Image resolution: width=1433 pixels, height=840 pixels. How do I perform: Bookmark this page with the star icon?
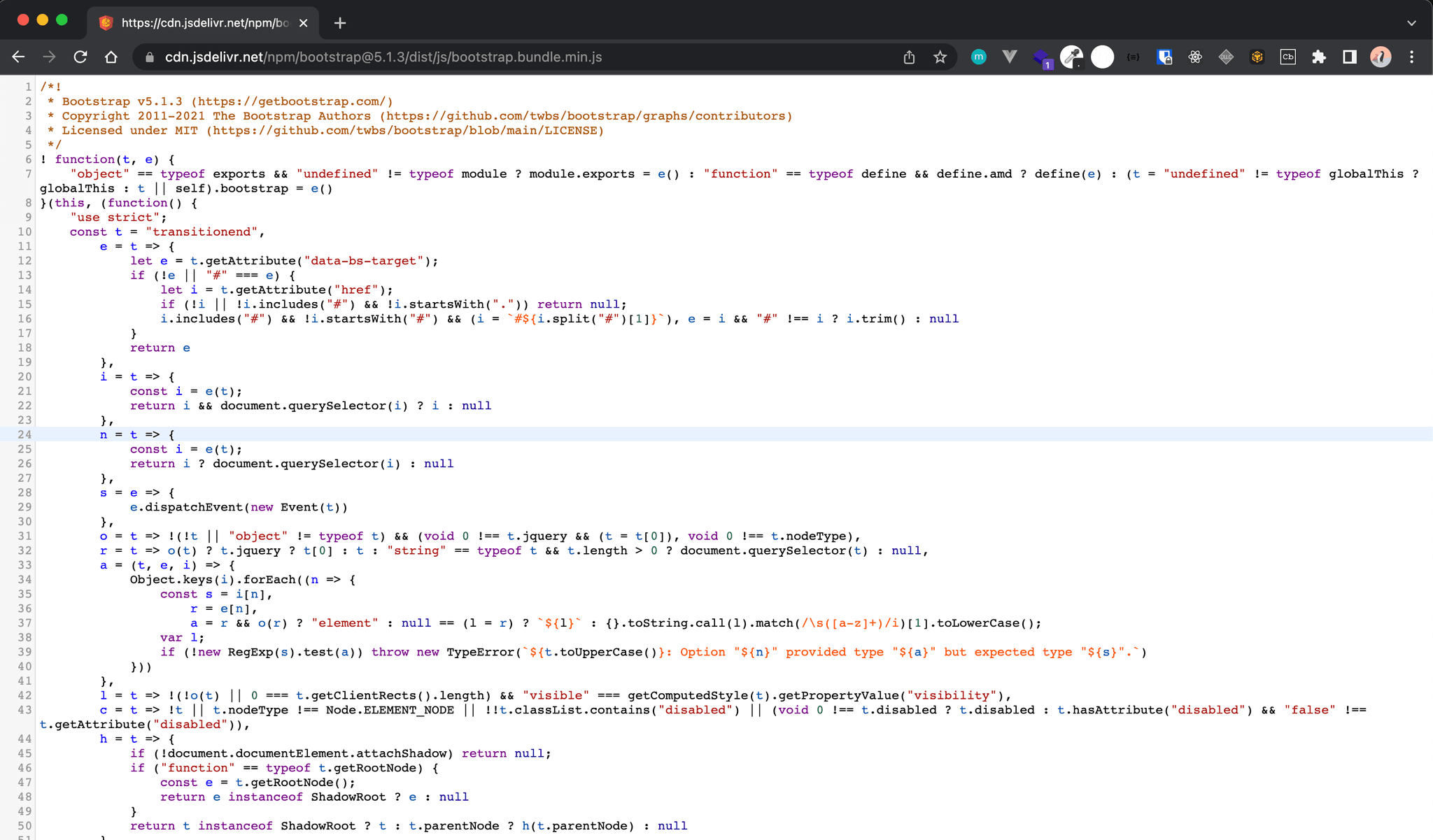pyautogui.click(x=940, y=57)
